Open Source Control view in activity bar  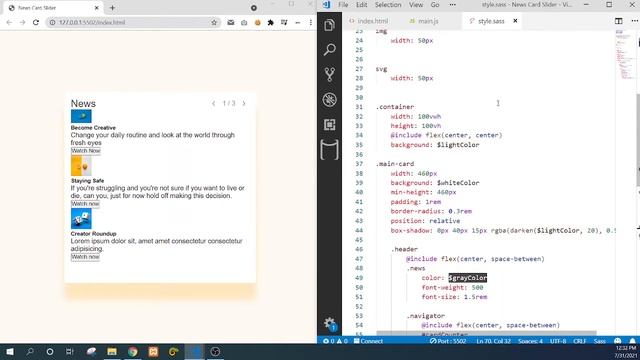point(329,74)
